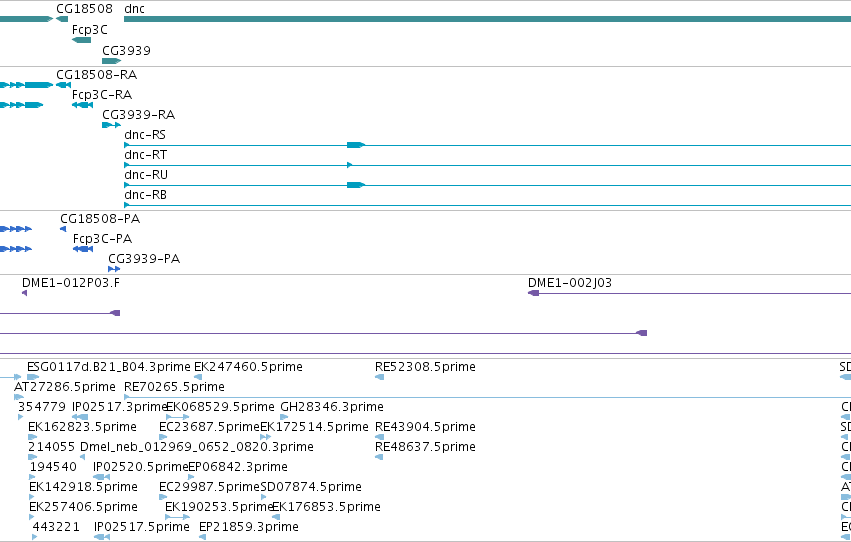Click the CG18508 gene arrow glyph

62,19
